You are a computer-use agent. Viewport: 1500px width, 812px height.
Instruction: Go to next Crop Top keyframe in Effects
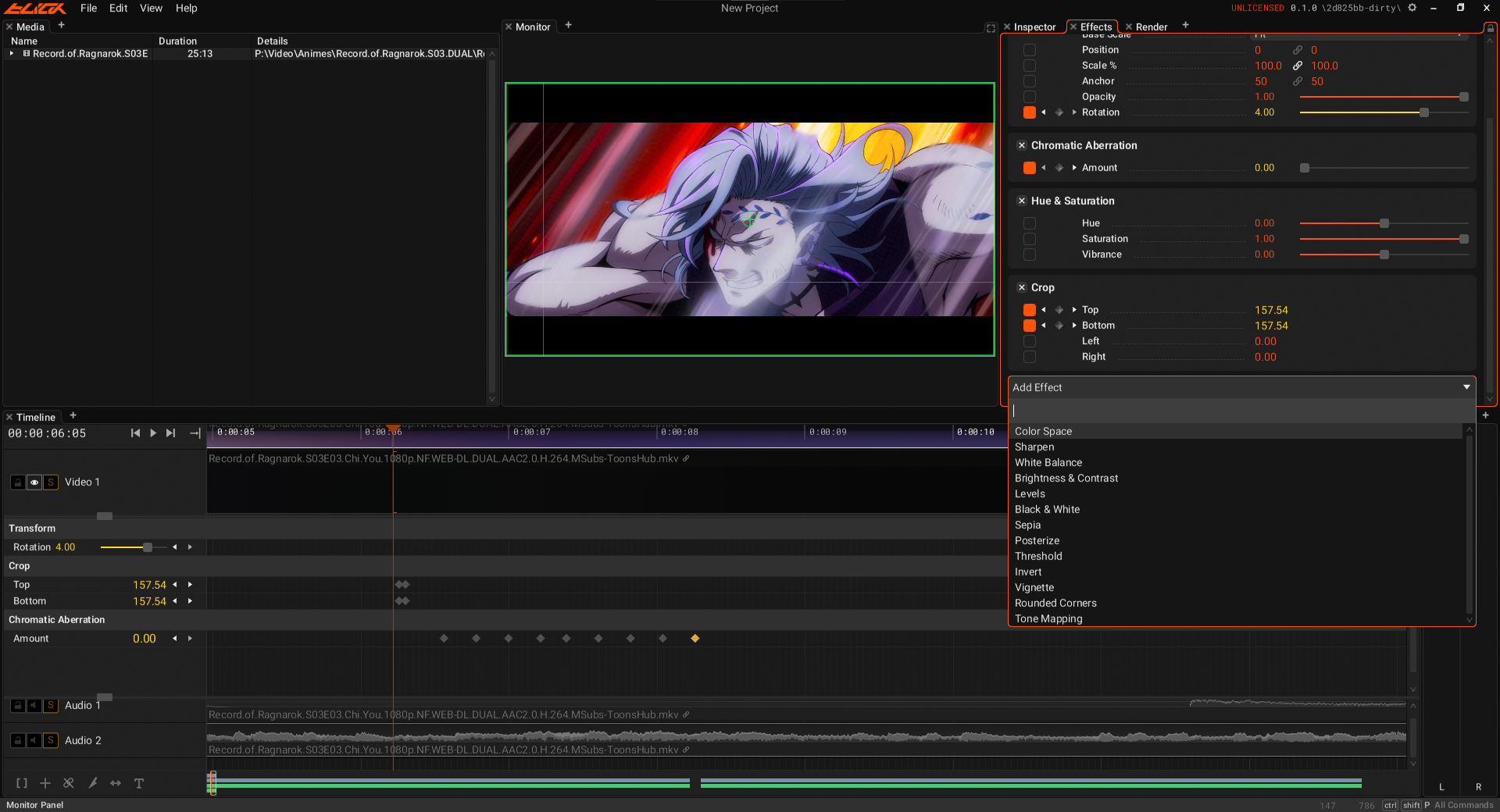point(1074,310)
